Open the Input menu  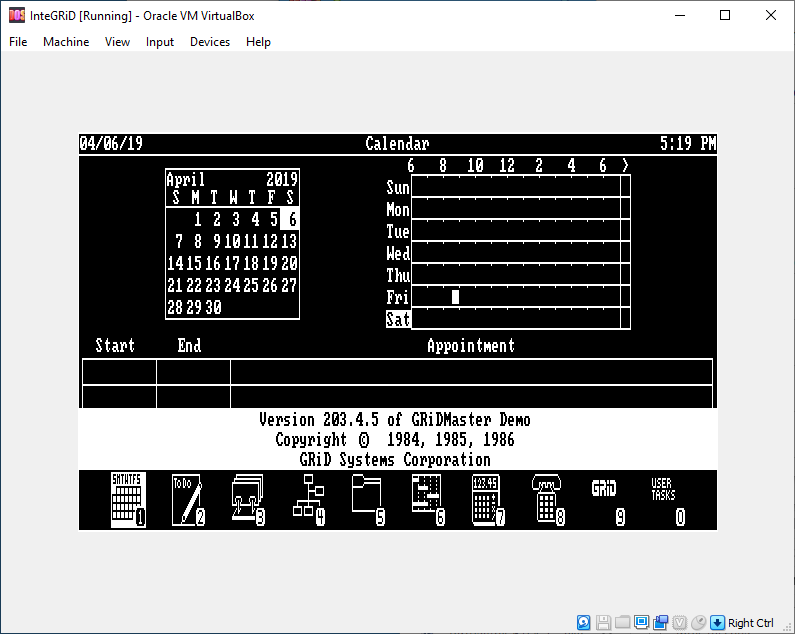tap(160, 42)
